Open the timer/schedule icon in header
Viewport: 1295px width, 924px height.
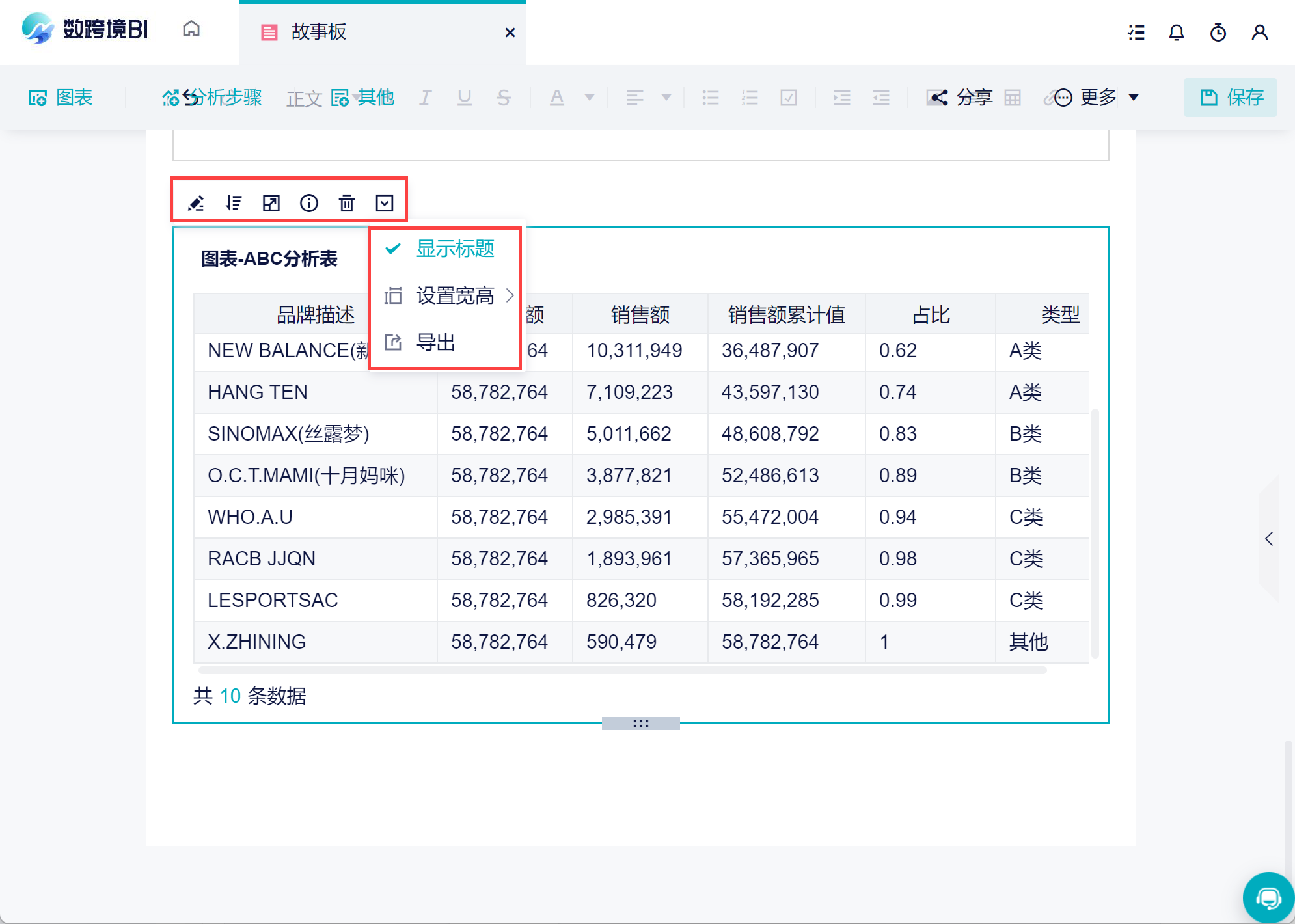click(x=1218, y=33)
